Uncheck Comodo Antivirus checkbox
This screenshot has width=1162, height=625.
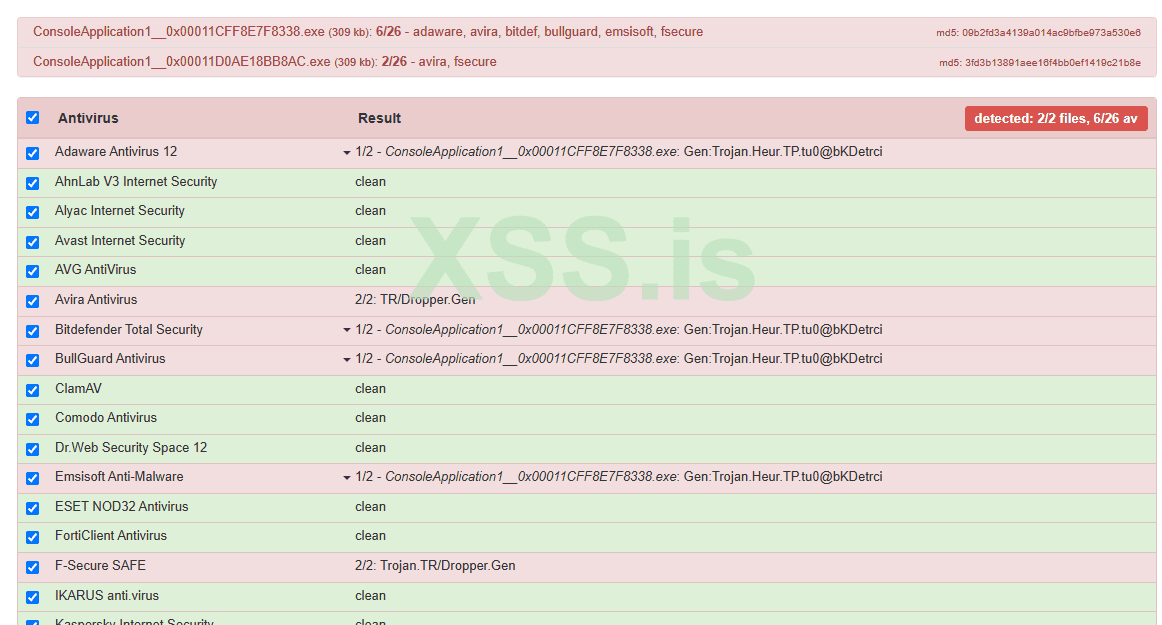pyautogui.click(x=33, y=420)
